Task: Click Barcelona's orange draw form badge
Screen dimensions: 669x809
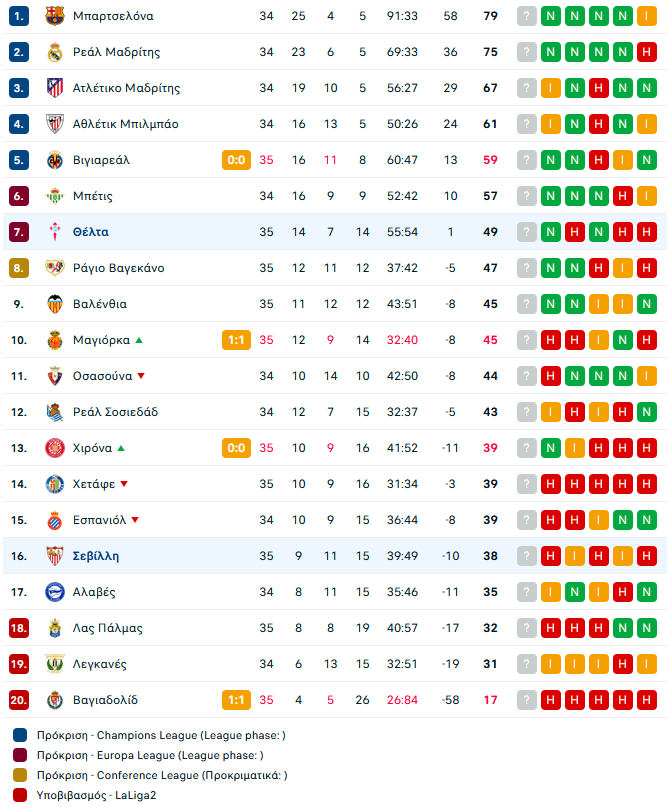Action: pyautogui.click(x=647, y=16)
